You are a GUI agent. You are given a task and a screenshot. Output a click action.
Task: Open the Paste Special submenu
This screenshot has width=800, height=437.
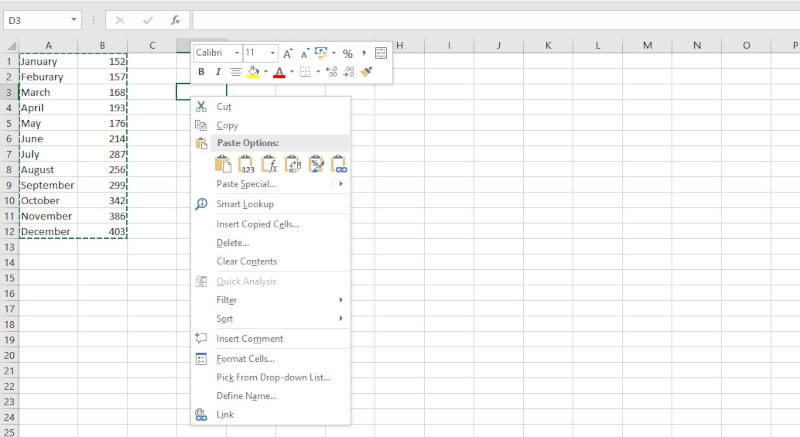[246, 184]
